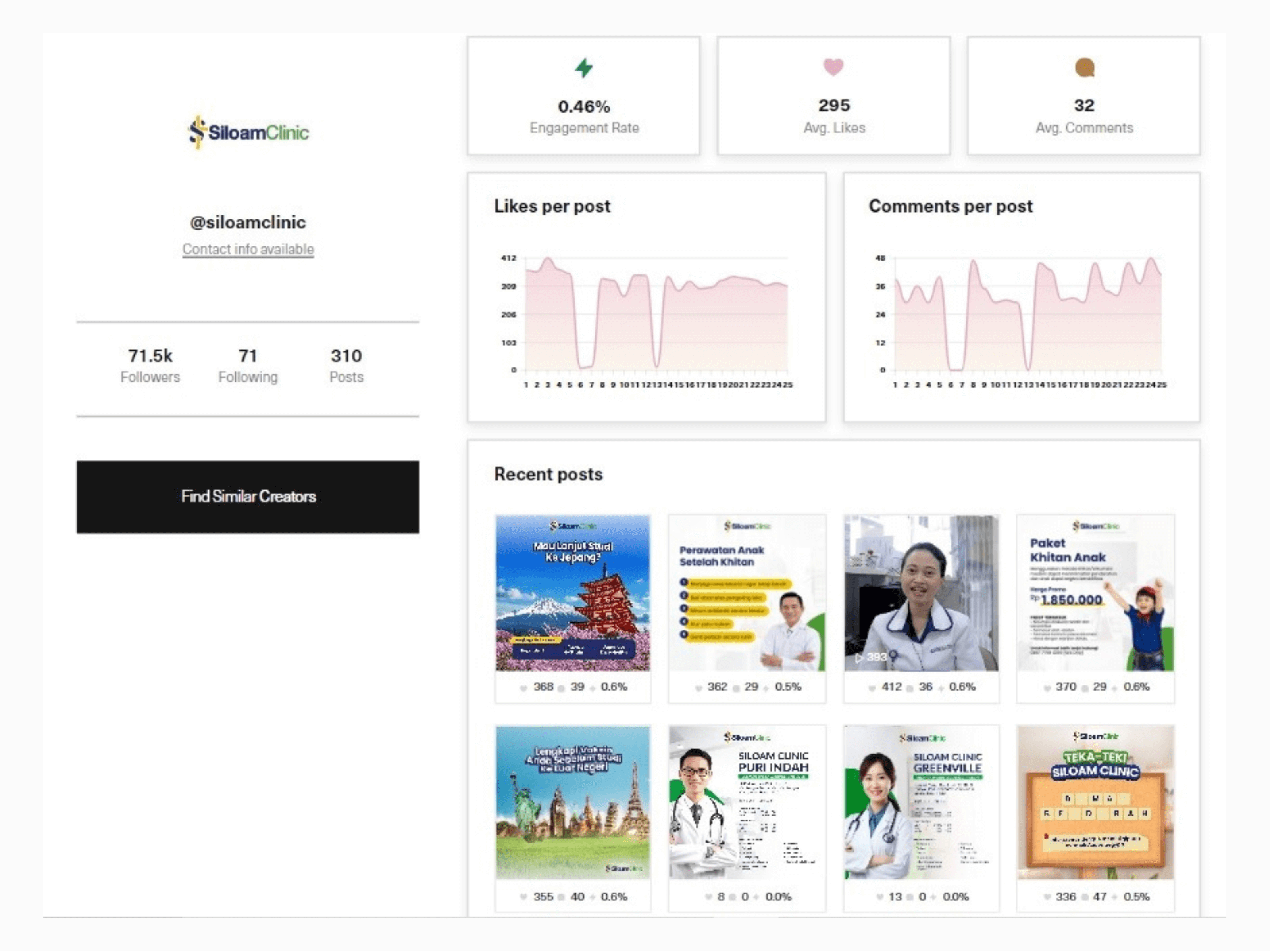The width and height of the screenshot is (1270, 952).
Task: Open the Paket Khitan Anak post
Action: [1095, 593]
